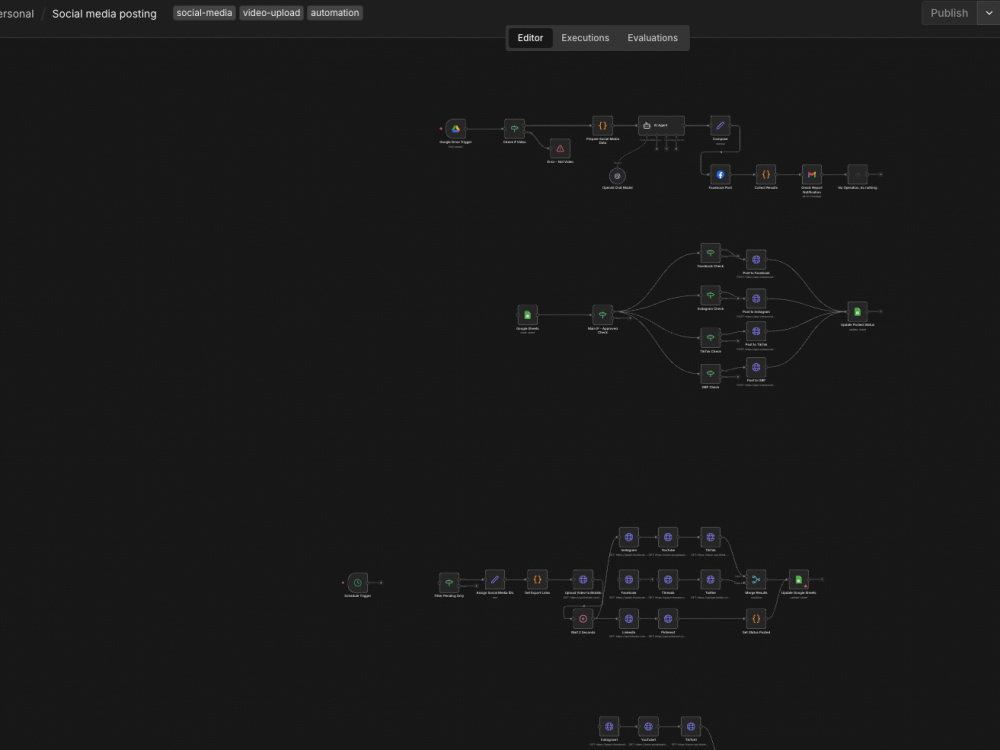This screenshot has height=750, width=1000.
Task: Select the Set Status Posted code node
Action: [x=756, y=619]
